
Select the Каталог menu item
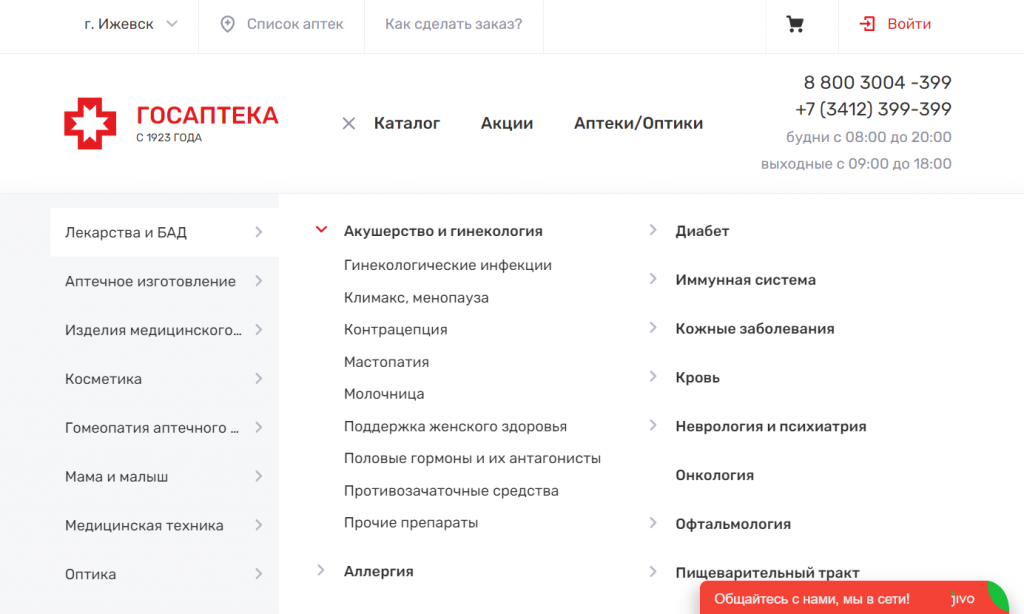[x=407, y=123]
